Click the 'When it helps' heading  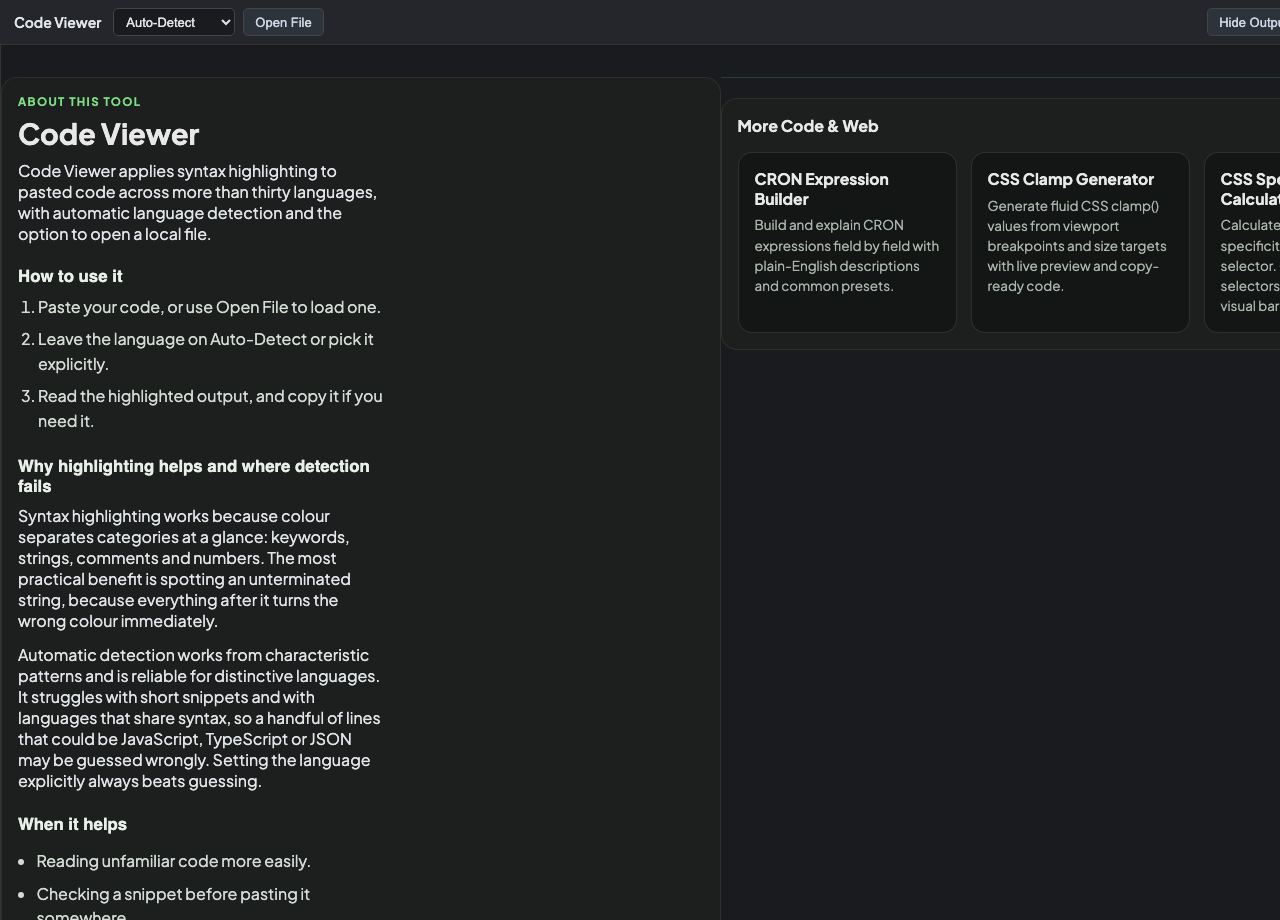[x=72, y=824]
